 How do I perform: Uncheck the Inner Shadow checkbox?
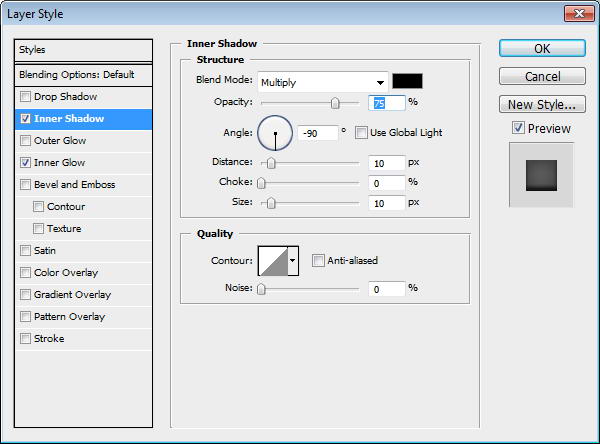pyautogui.click(x=25, y=119)
